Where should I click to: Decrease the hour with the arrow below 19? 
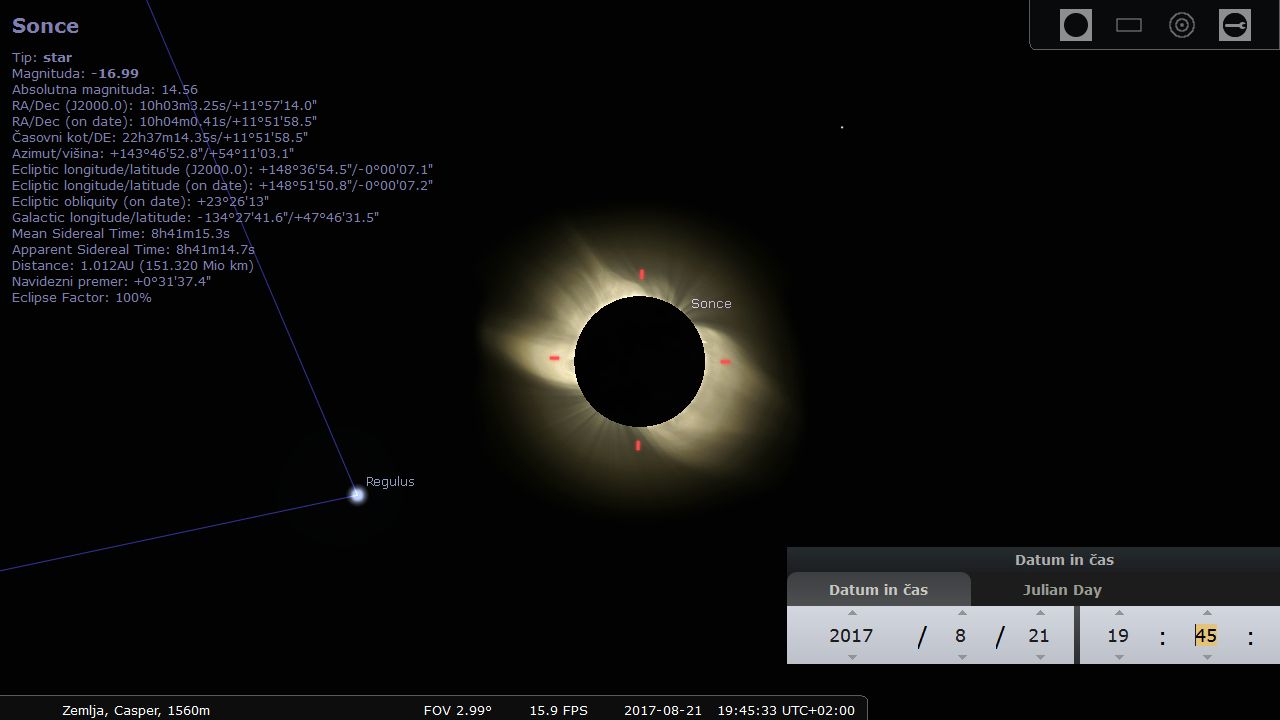(1119, 657)
